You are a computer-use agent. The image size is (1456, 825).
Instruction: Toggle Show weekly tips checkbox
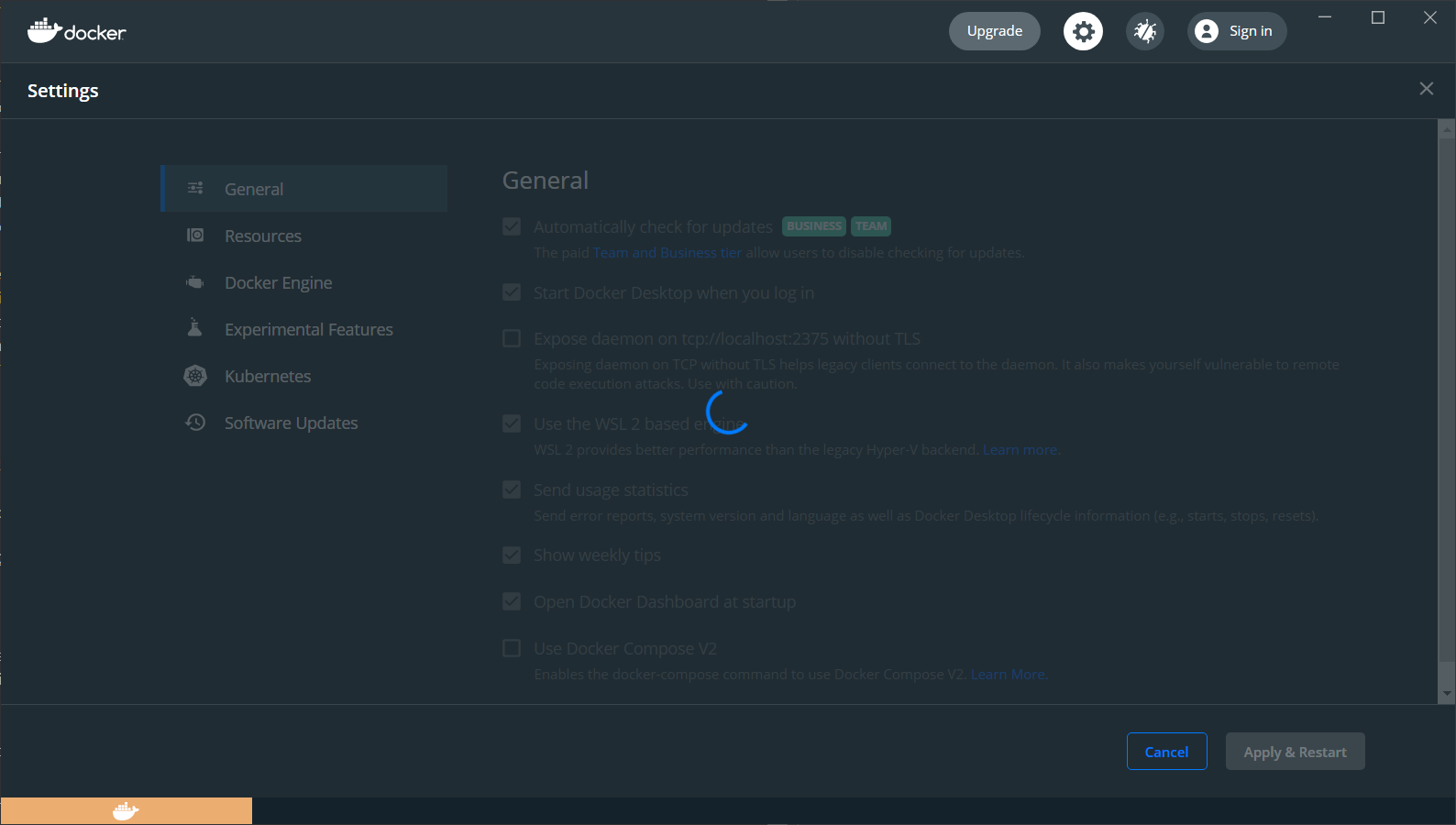[x=512, y=555]
